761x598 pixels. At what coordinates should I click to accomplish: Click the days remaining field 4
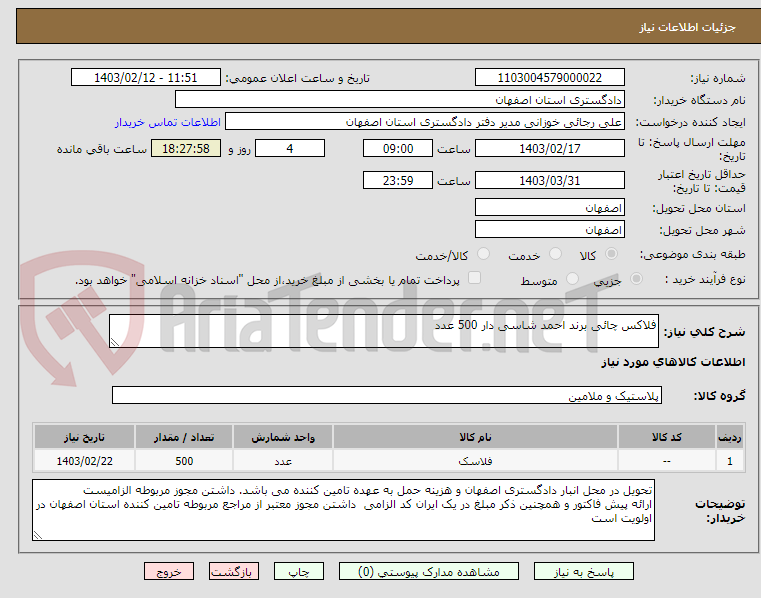click(x=290, y=149)
